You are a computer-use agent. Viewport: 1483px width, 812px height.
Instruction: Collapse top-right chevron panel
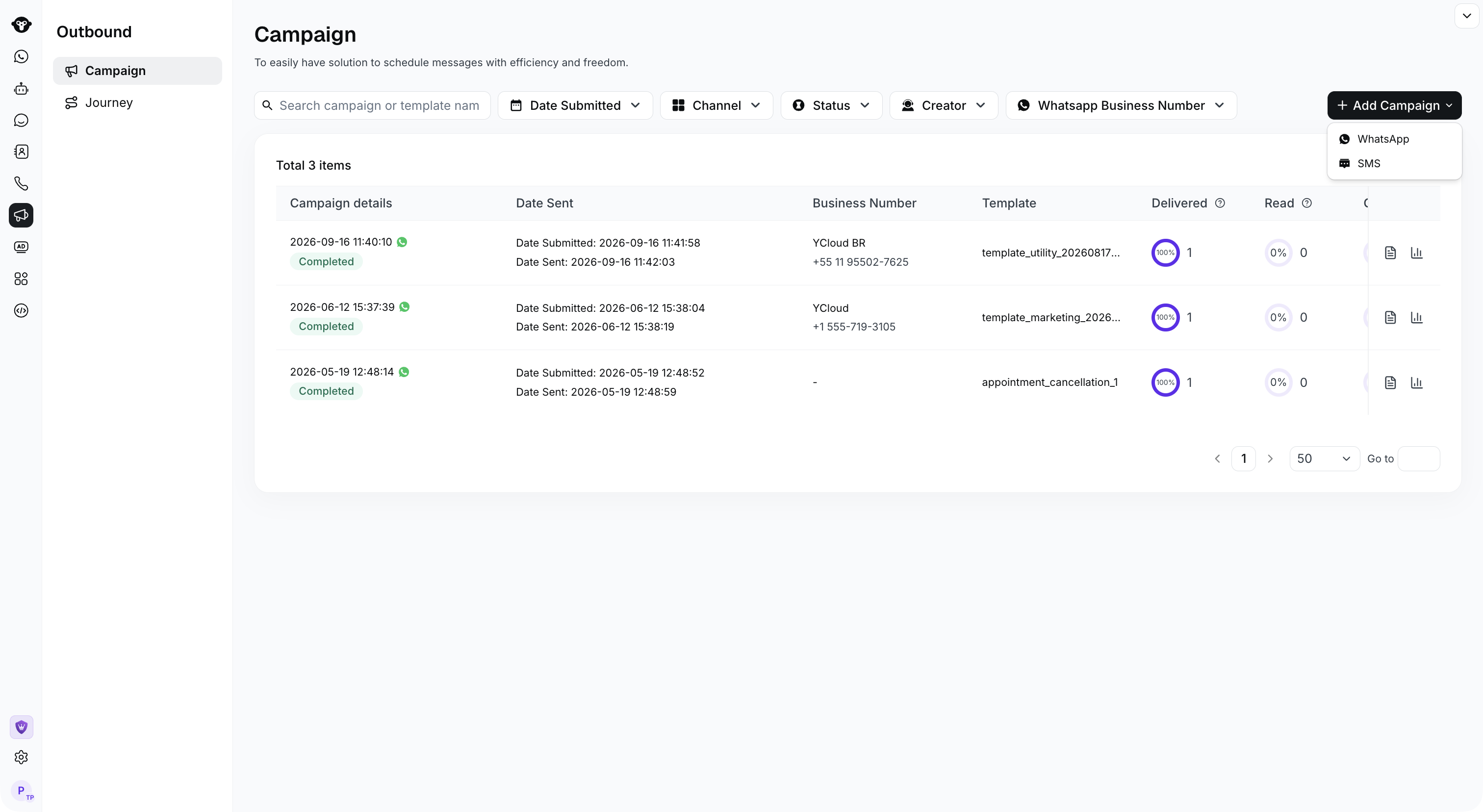point(1466,16)
